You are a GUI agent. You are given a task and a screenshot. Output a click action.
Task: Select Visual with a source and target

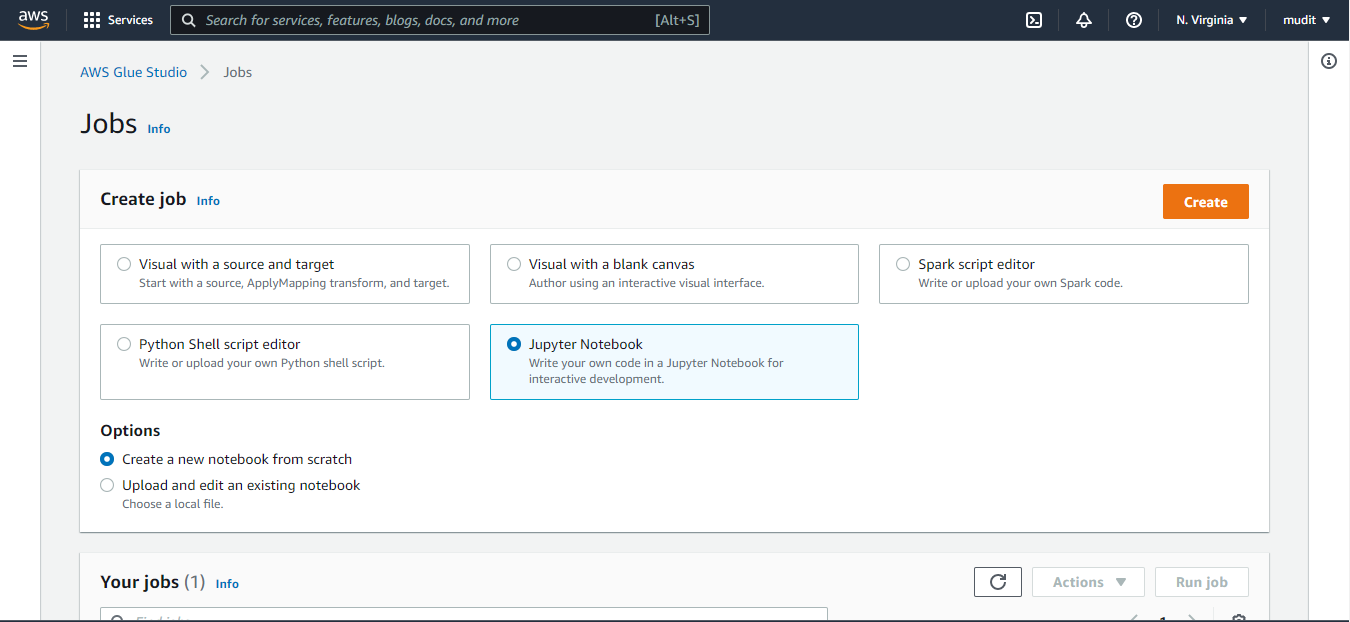coord(124,264)
